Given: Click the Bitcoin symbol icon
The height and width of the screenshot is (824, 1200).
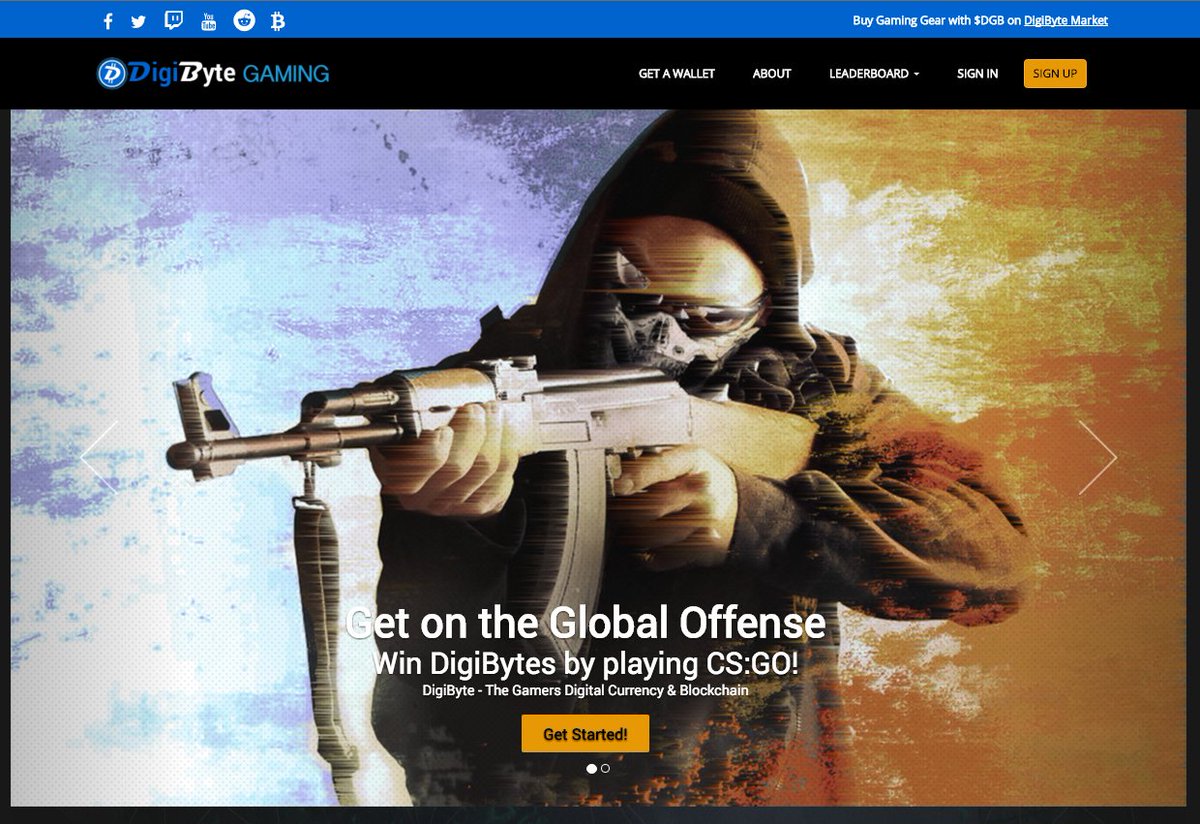Looking at the screenshot, I should 278,21.
